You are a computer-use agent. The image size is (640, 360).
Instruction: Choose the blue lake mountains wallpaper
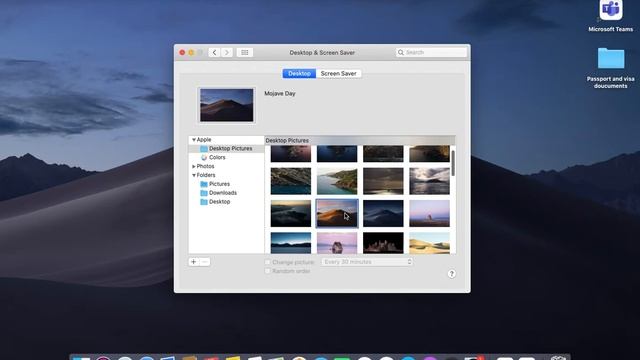(x=291, y=243)
